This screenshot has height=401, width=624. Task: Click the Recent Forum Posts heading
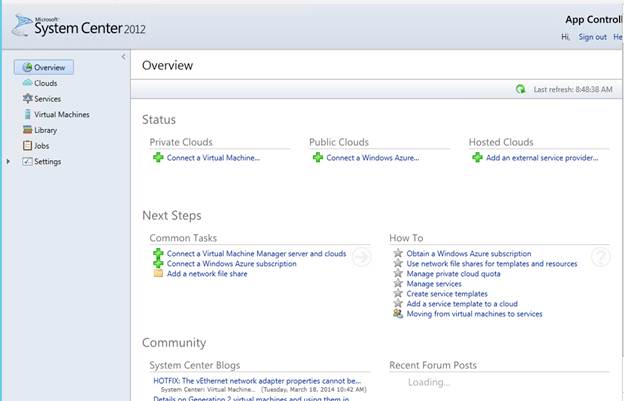click(x=433, y=365)
